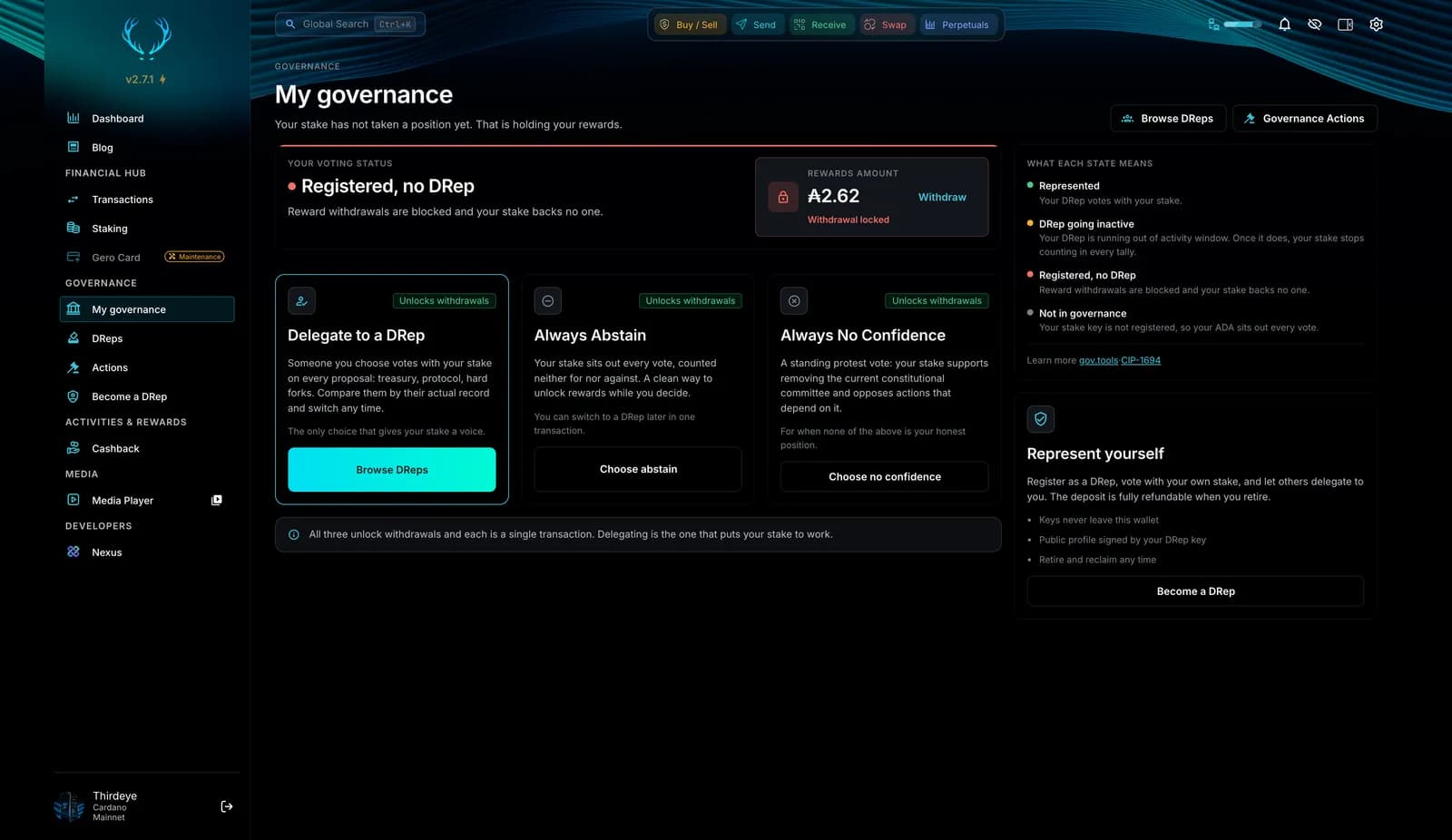Image resolution: width=1452 pixels, height=840 pixels.
Task: Click the Delegate to a DRep card icon
Action: 301,300
